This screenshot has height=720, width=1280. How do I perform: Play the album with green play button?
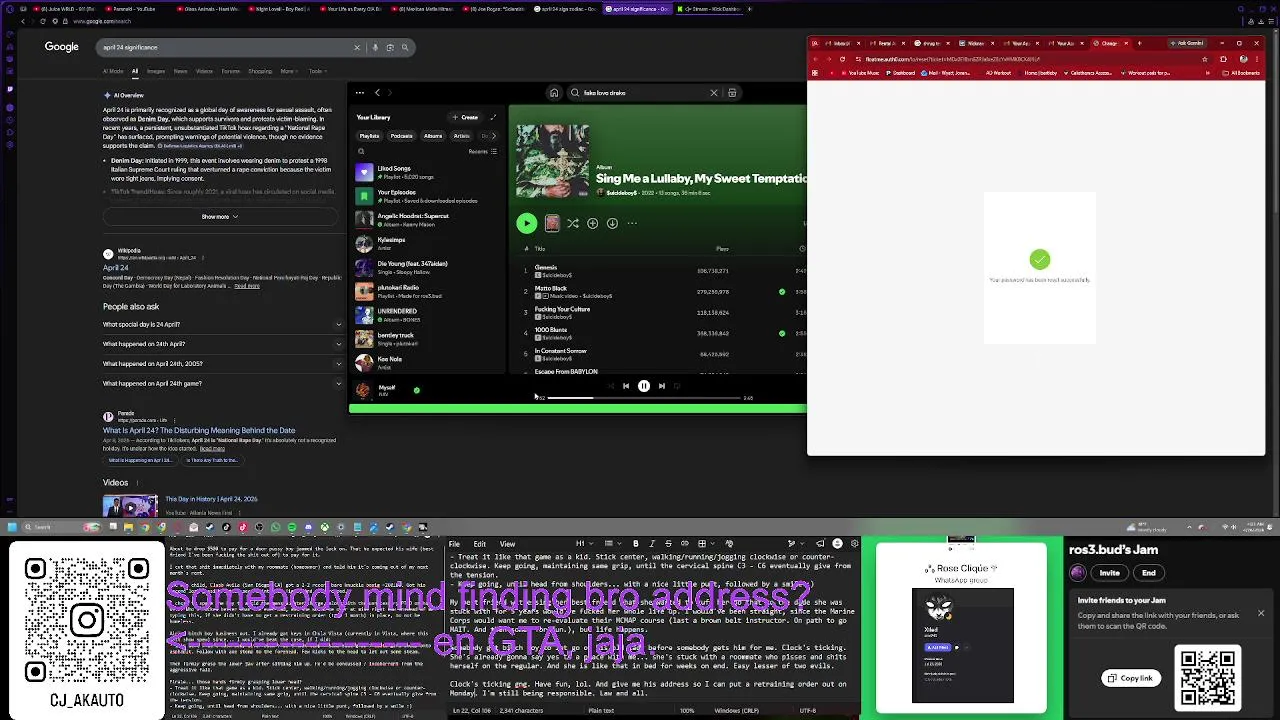click(526, 223)
